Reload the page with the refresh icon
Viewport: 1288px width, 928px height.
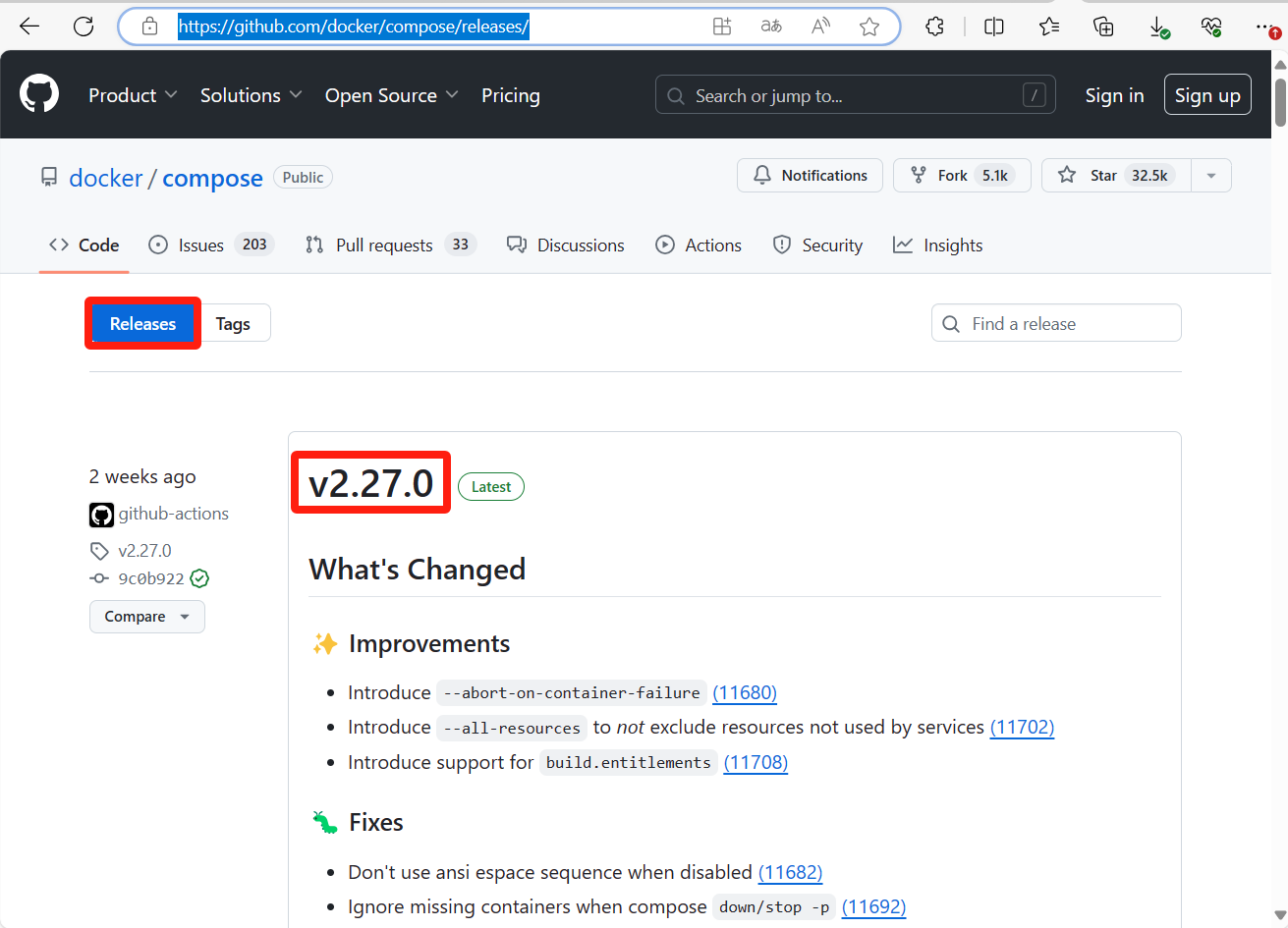(x=84, y=27)
